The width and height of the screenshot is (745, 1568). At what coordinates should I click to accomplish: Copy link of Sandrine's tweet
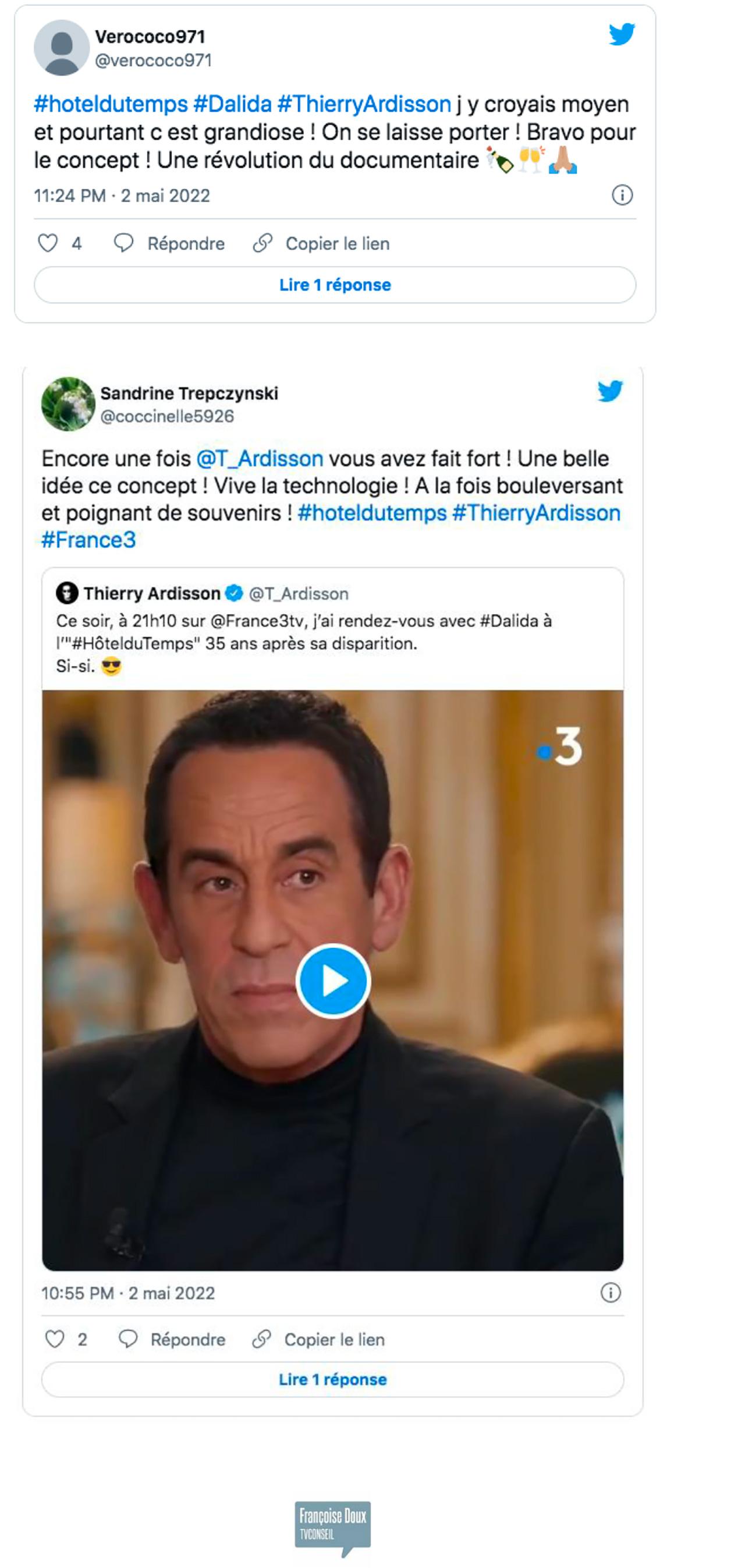coord(318,1339)
